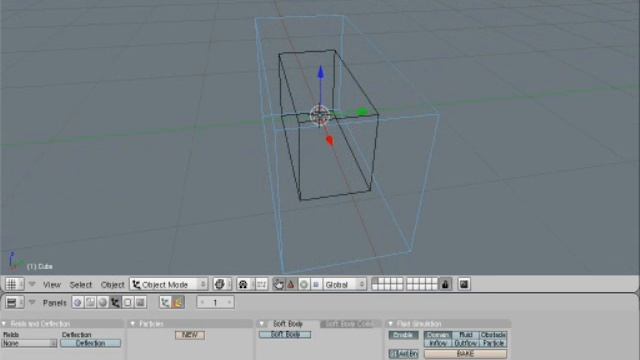Click NEW in the Particles panel
The width and height of the screenshot is (640, 360).
click(x=190, y=335)
